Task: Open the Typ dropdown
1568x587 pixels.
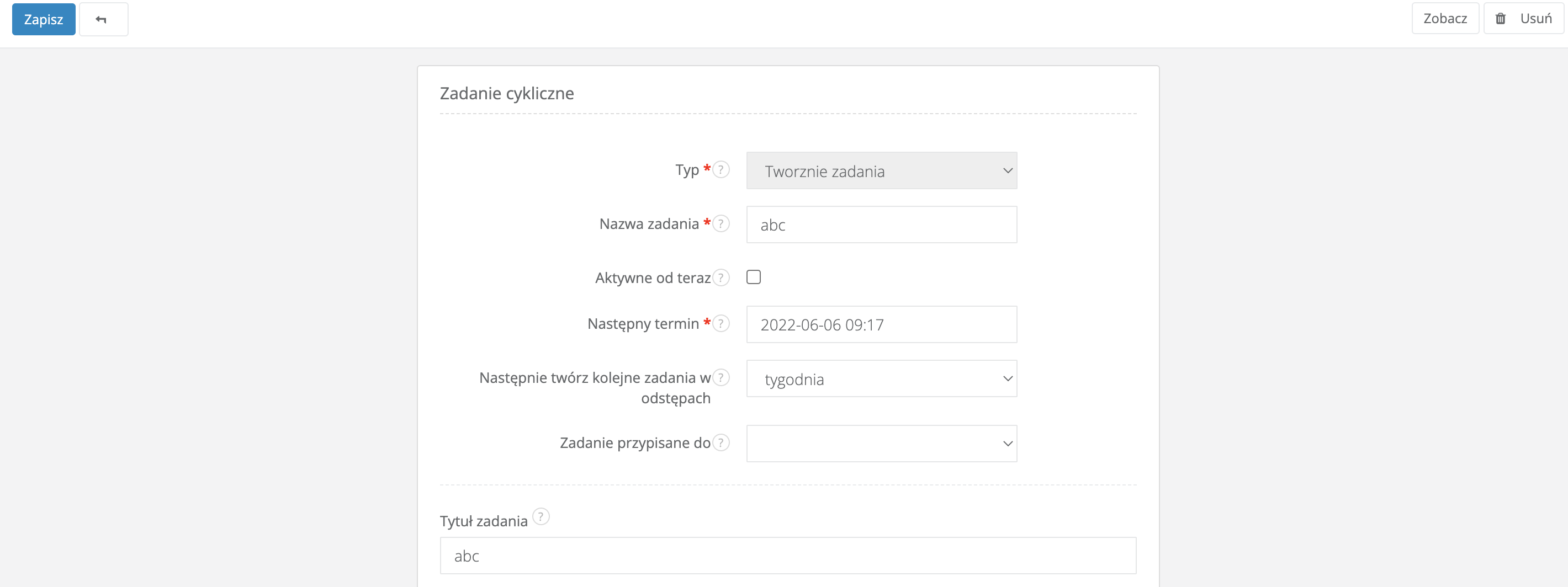Action: point(881,171)
